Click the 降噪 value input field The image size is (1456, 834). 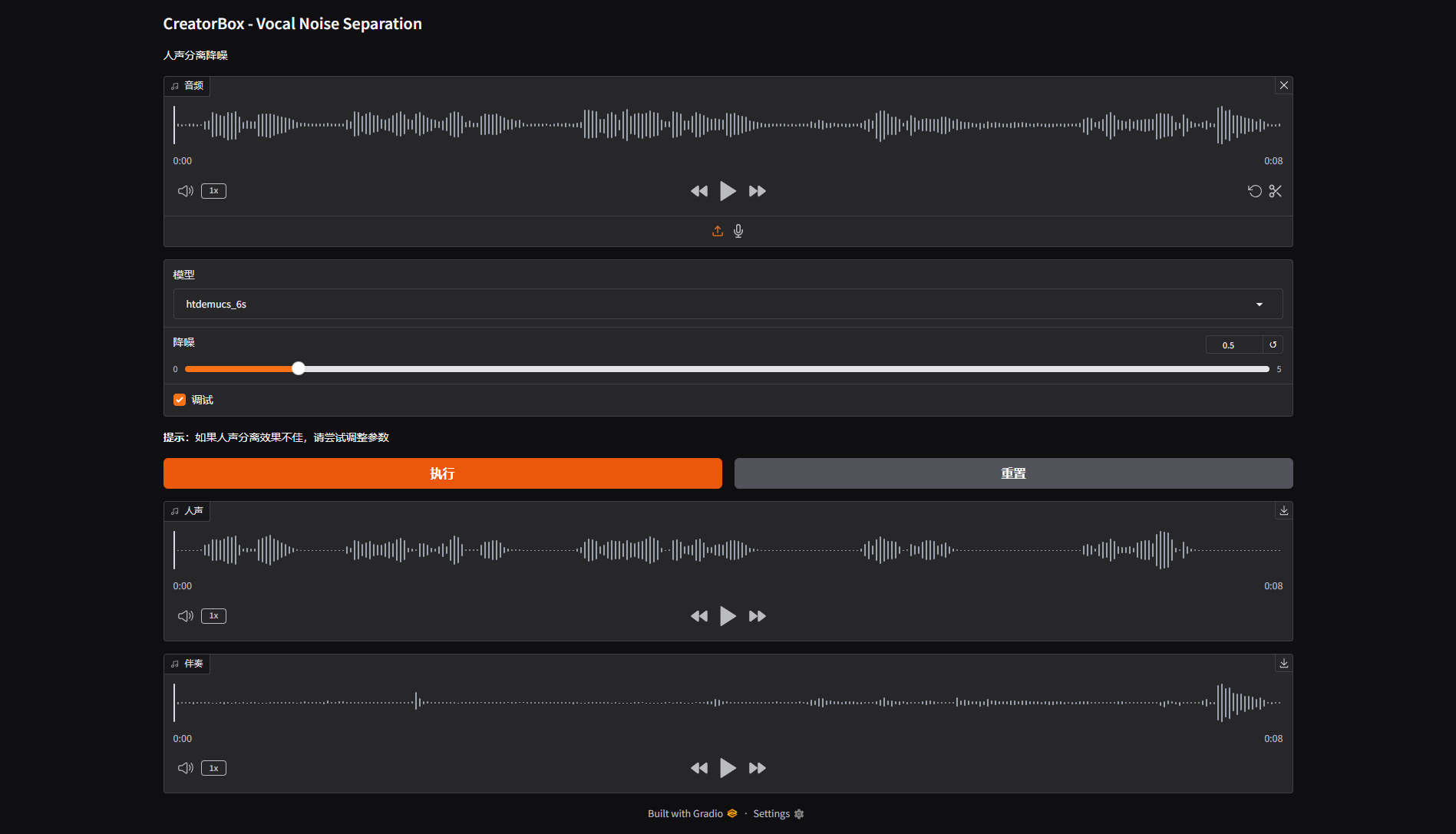coord(1234,345)
